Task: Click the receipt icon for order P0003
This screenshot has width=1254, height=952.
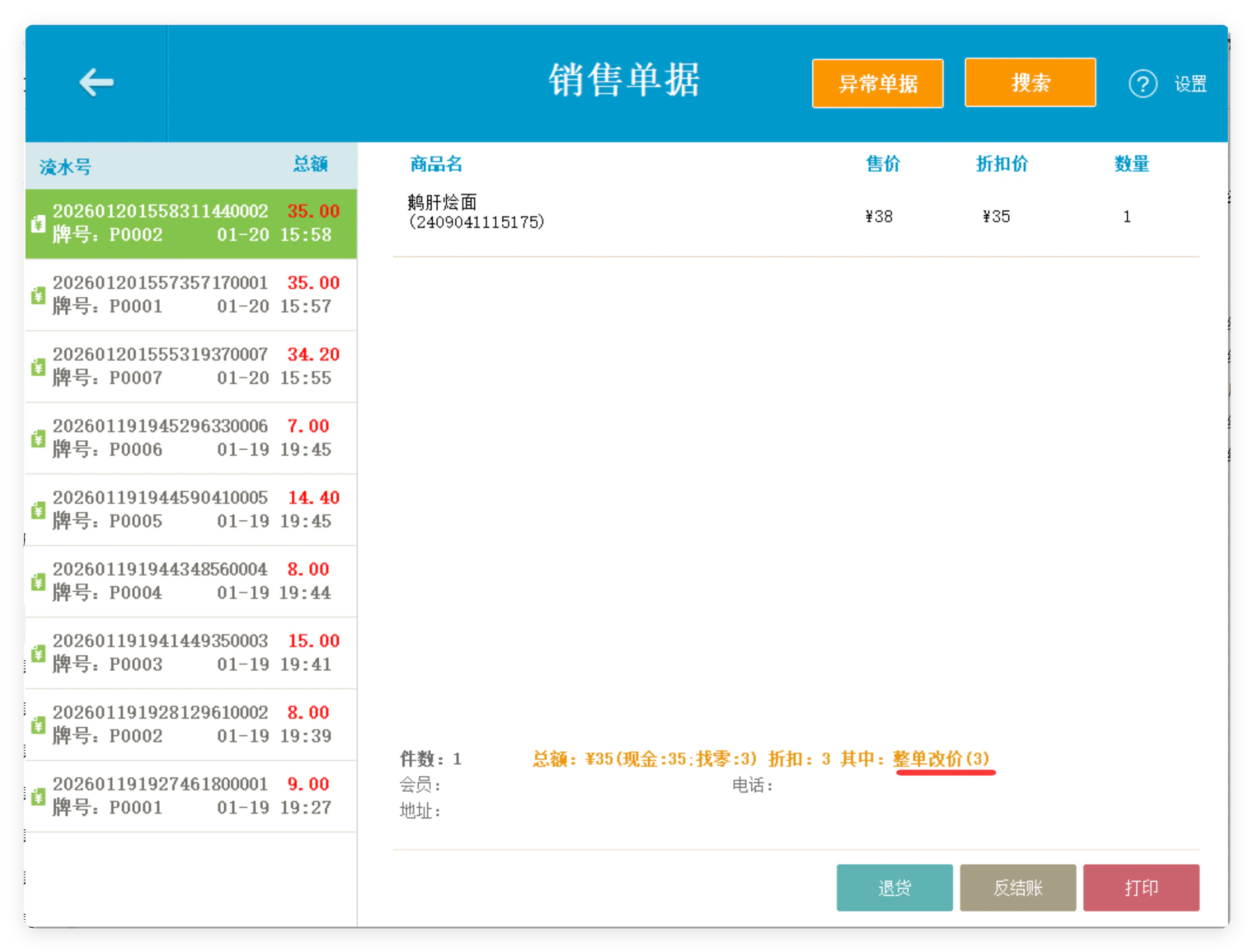Action: pos(38,653)
